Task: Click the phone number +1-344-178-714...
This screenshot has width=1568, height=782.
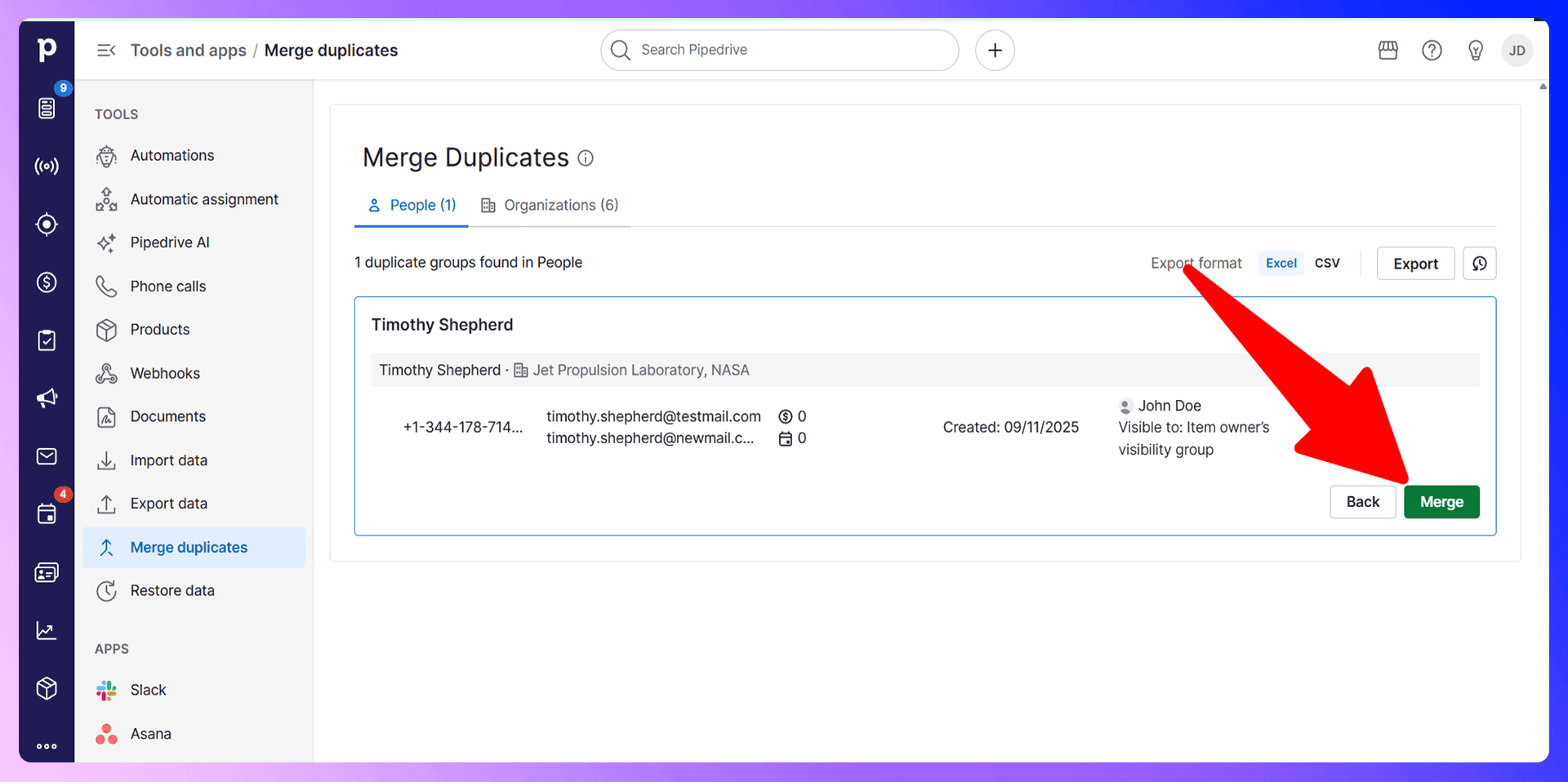Action: coord(463,427)
